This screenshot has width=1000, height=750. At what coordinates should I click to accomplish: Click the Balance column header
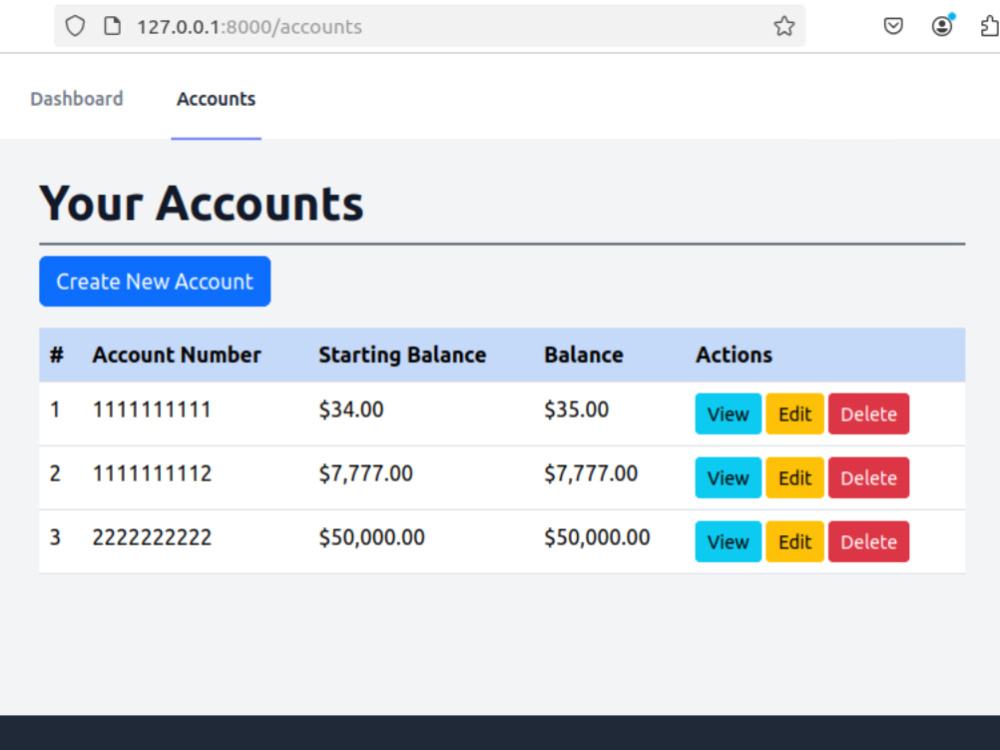tap(584, 355)
